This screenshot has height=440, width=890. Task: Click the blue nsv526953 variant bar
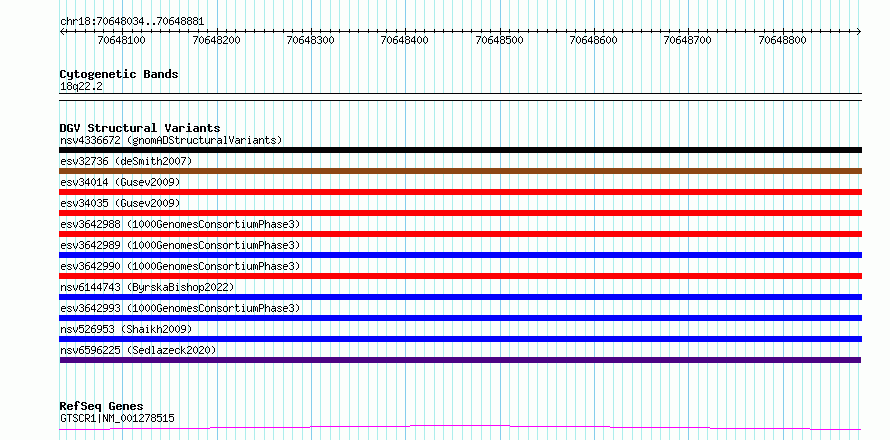click(460, 339)
